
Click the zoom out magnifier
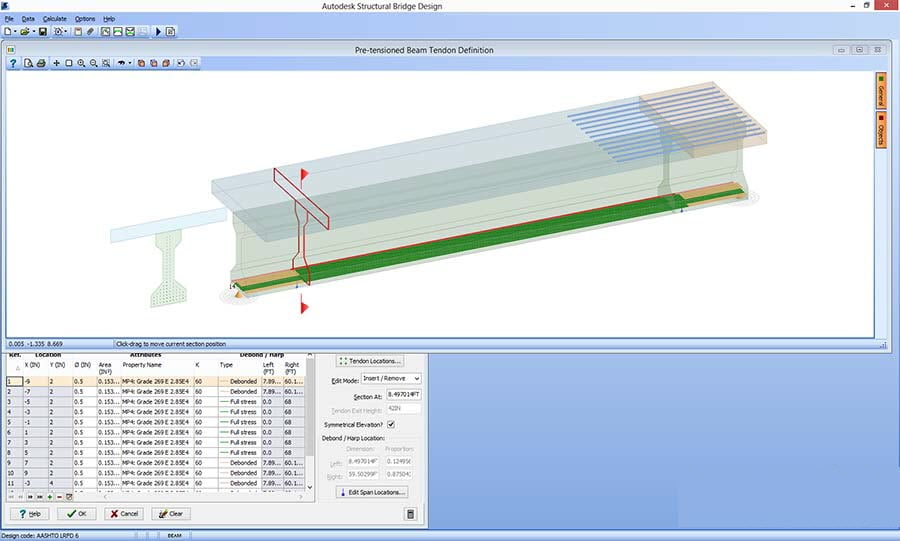pos(94,63)
